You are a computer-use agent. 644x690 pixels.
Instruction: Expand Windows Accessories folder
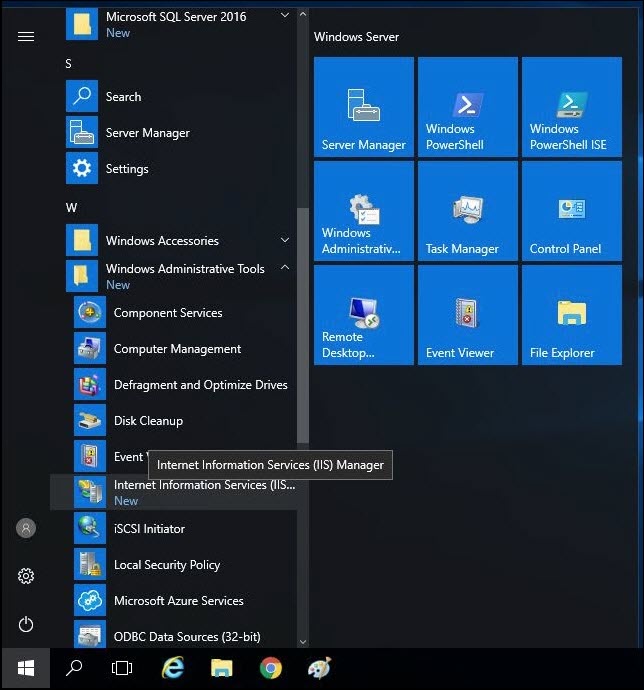pyautogui.click(x=285, y=240)
